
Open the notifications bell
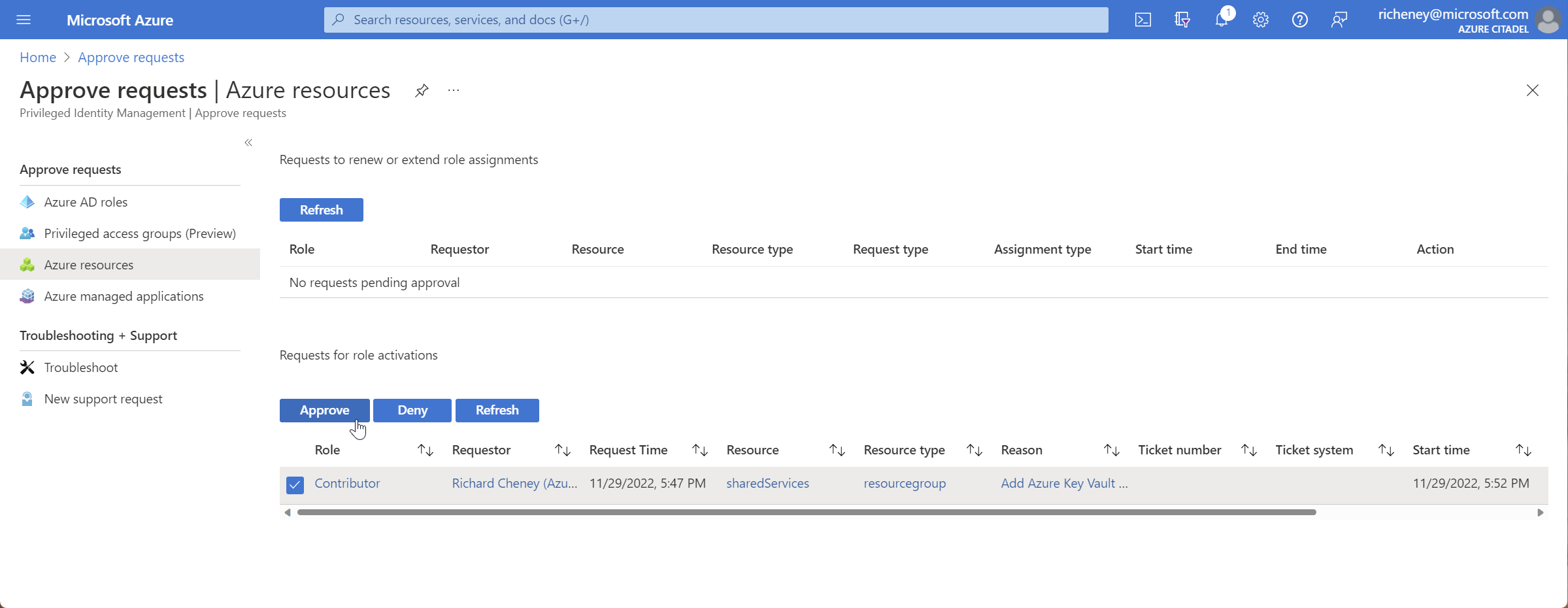pyautogui.click(x=1221, y=20)
